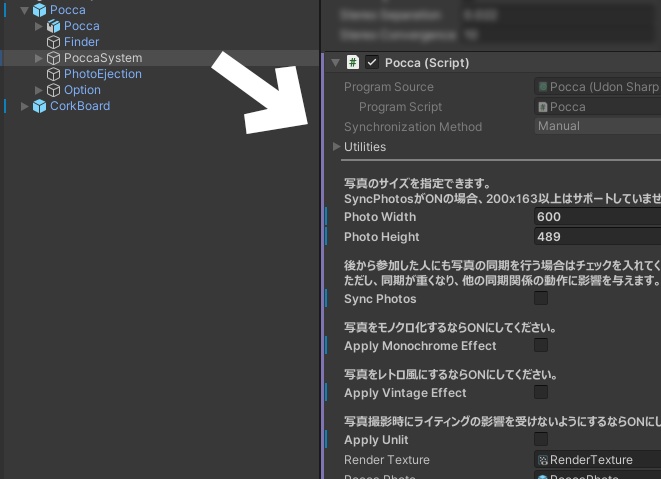Click the Photo Height label
Image resolution: width=661 pixels, height=479 pixels.
tap(382, 237)
